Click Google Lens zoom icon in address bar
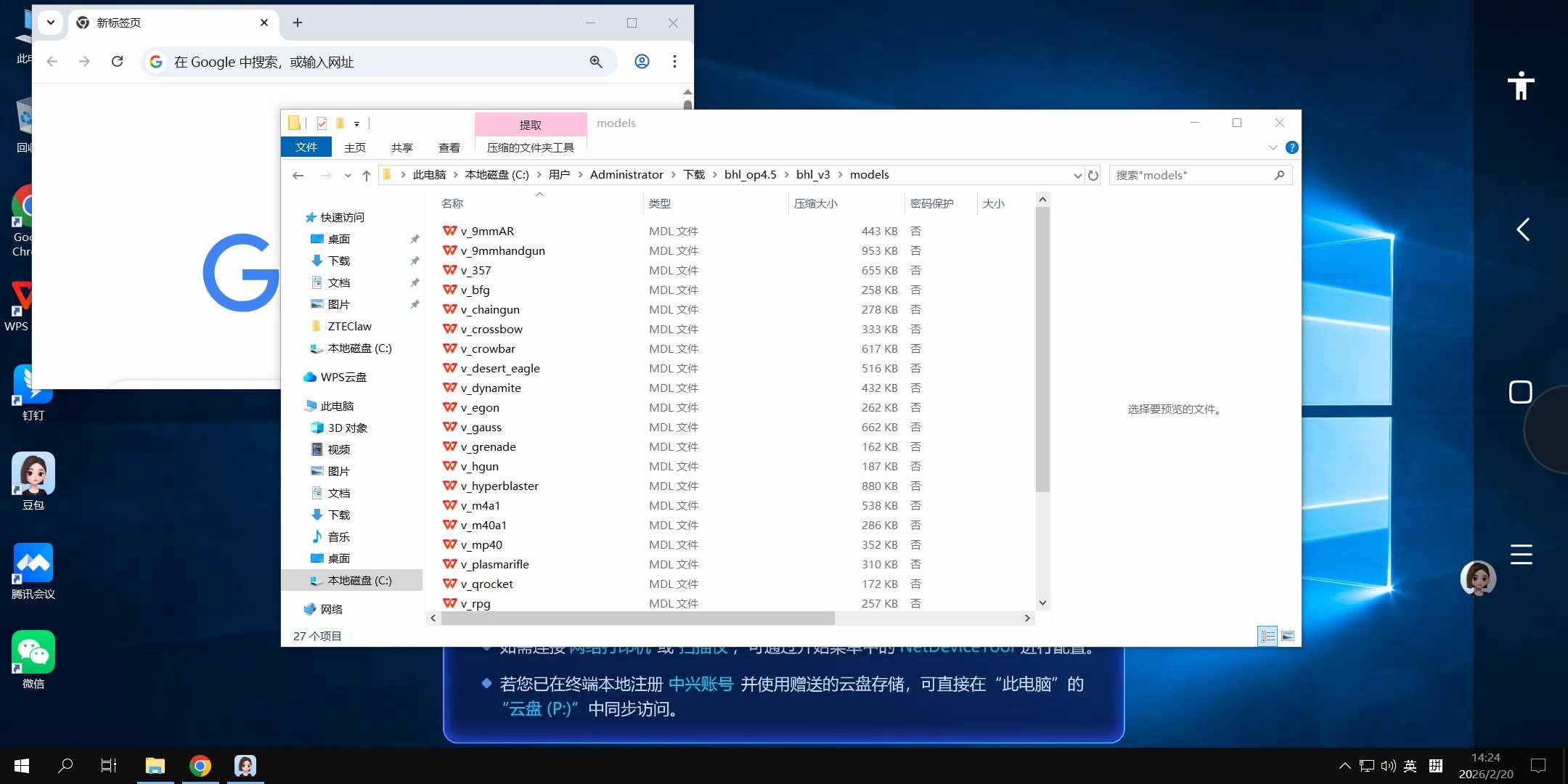 pos(596,62)
